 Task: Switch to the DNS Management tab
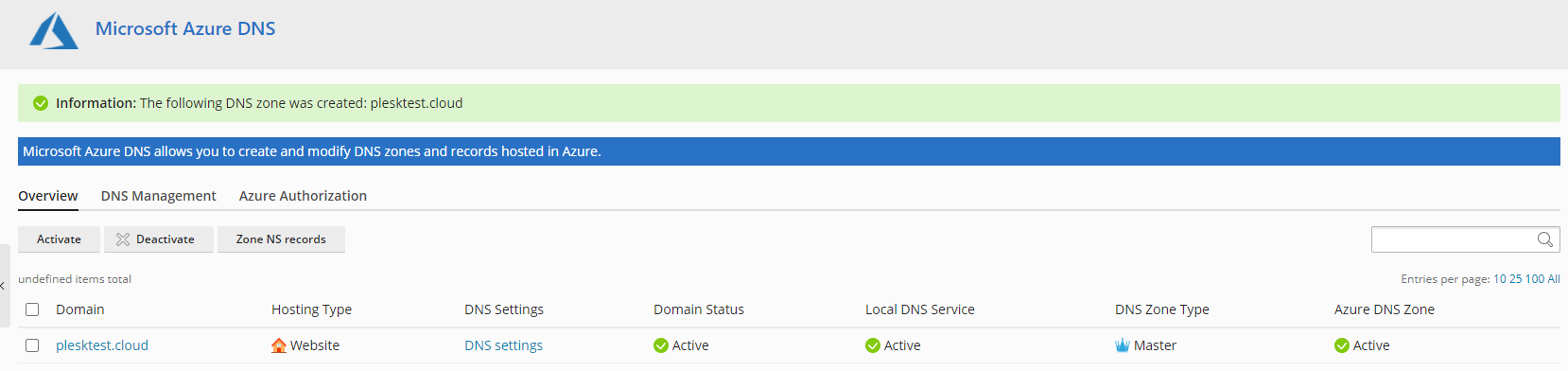tap(159, 196)
